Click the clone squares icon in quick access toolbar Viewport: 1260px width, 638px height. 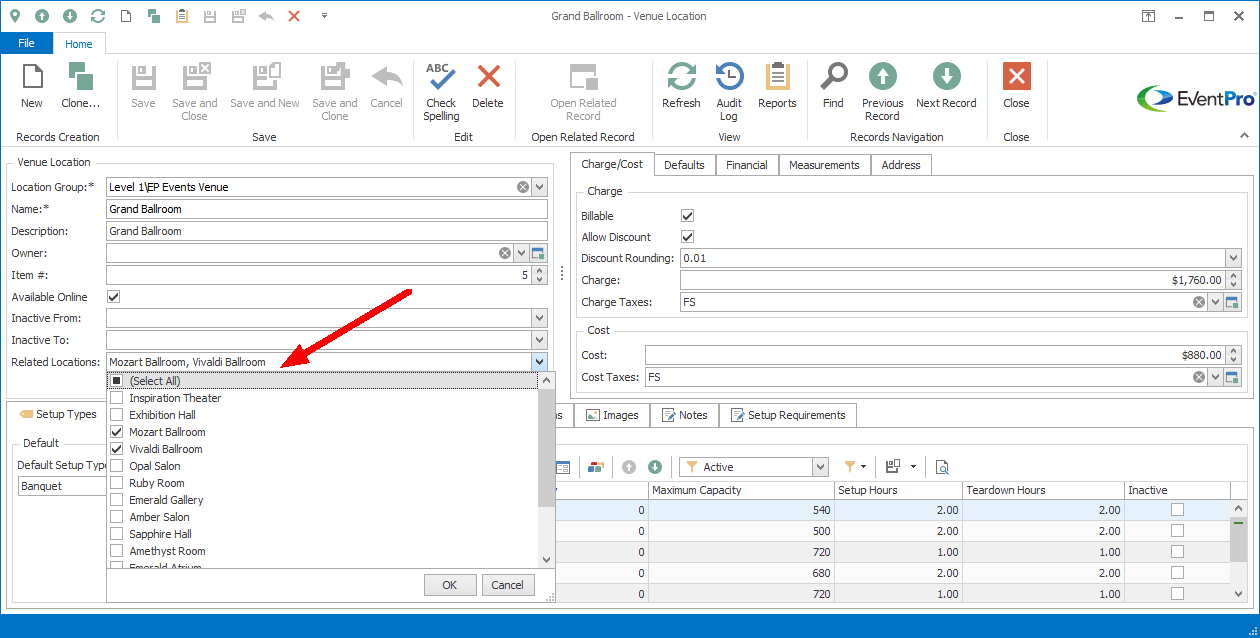click(154, 16)
